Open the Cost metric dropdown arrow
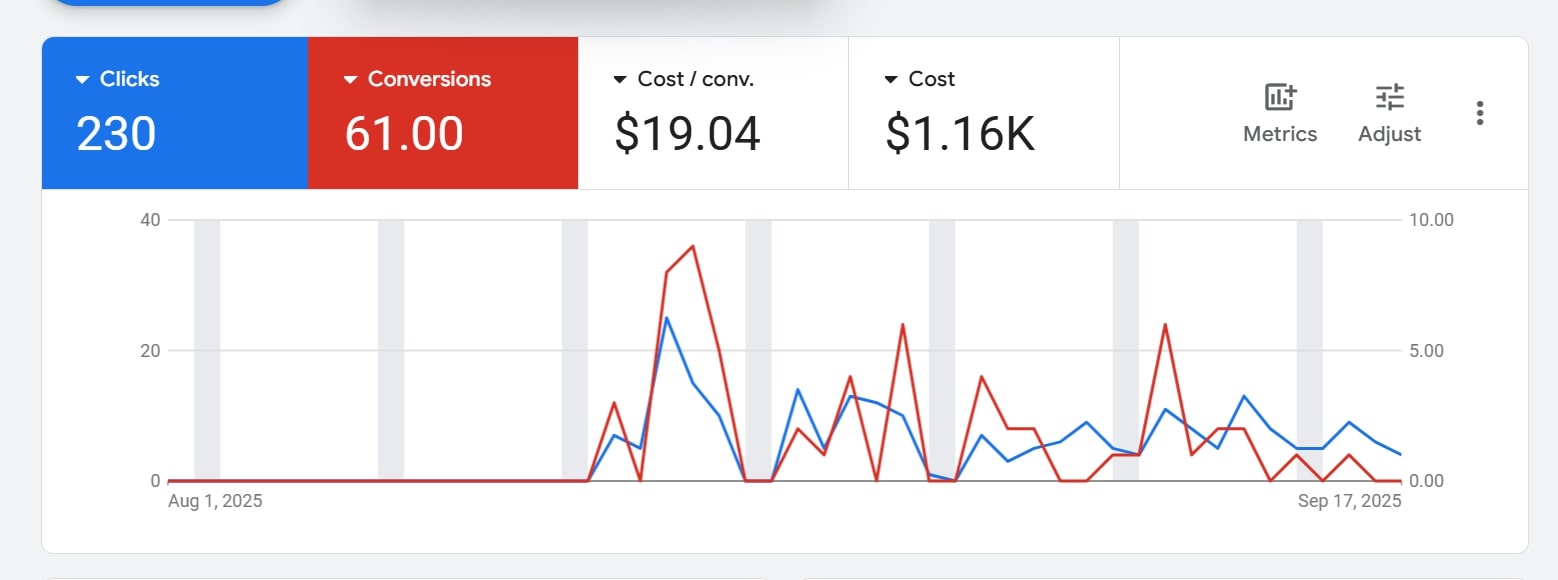 pyautogui.click(x=892, y=80)
